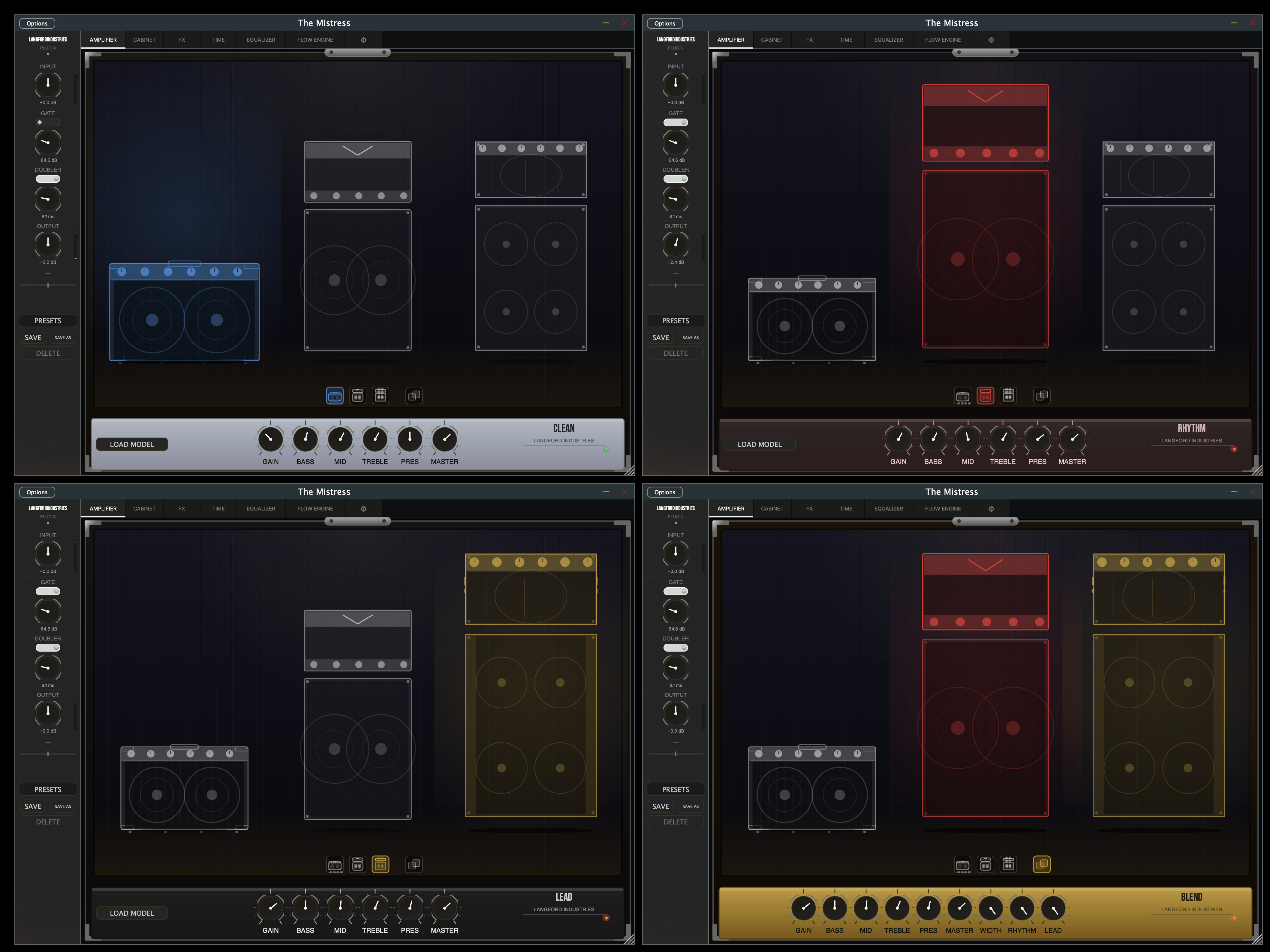The width and height of the screenshot is (1270, 952).
Task: Open the PRESETS list in Lead window
Action: pos(48,790)
